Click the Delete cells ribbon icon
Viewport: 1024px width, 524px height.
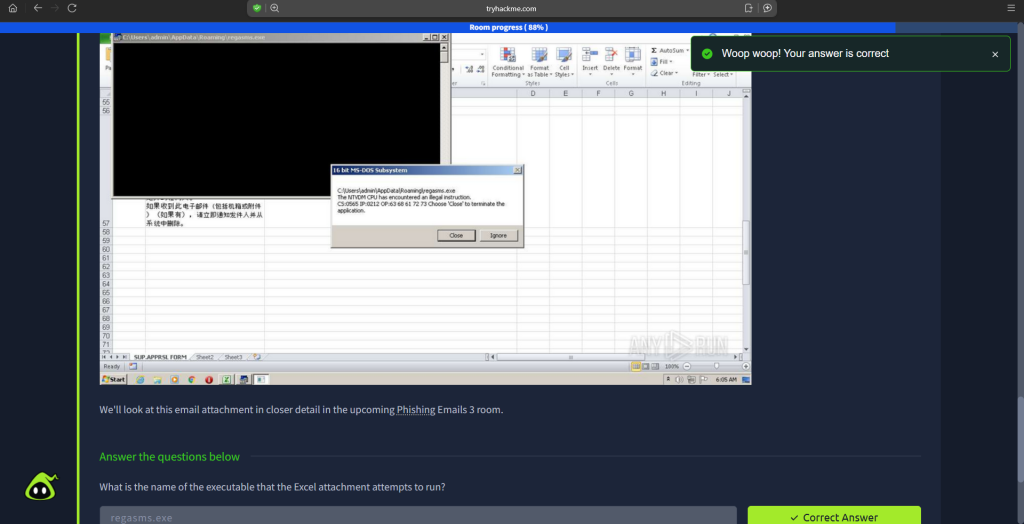(611, 58)
